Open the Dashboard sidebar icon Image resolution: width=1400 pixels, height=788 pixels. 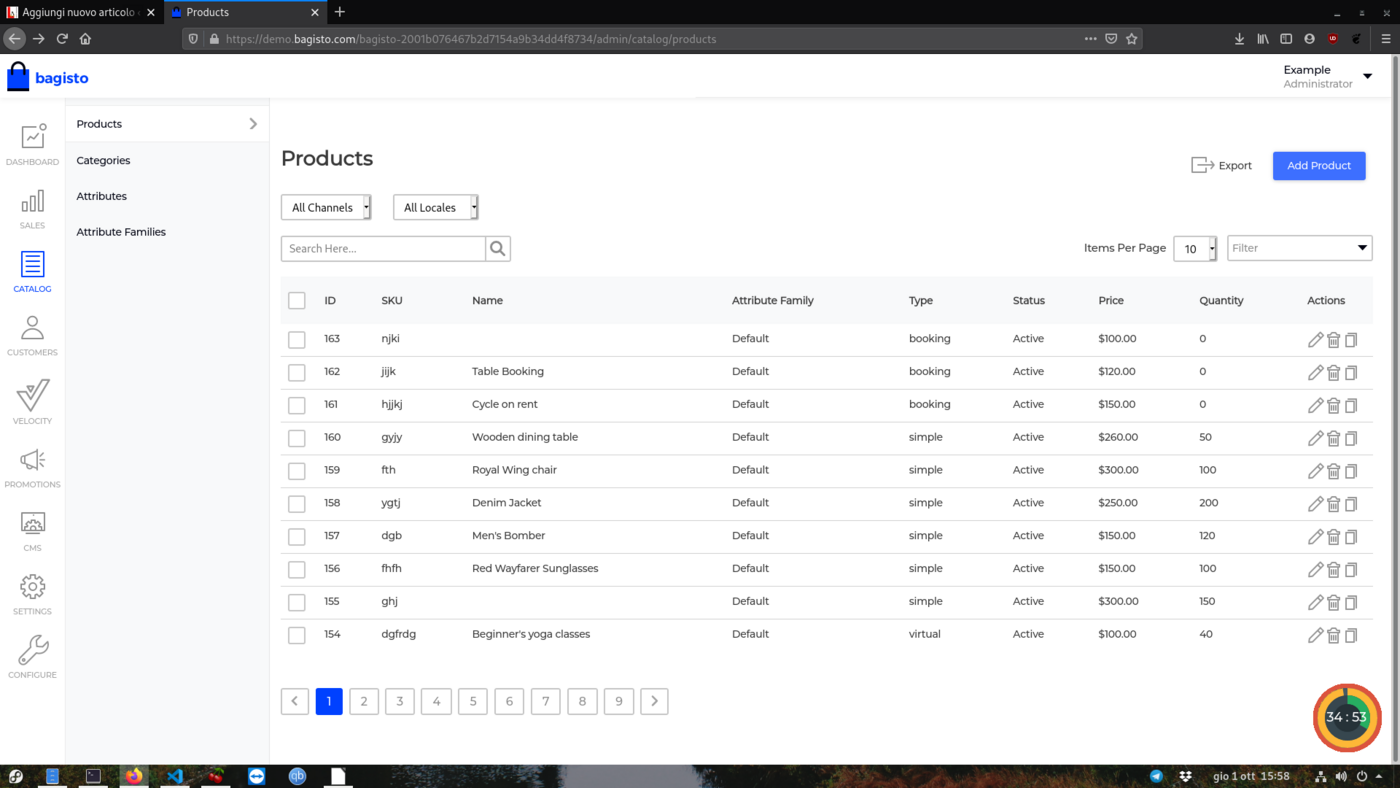point(32,137)
